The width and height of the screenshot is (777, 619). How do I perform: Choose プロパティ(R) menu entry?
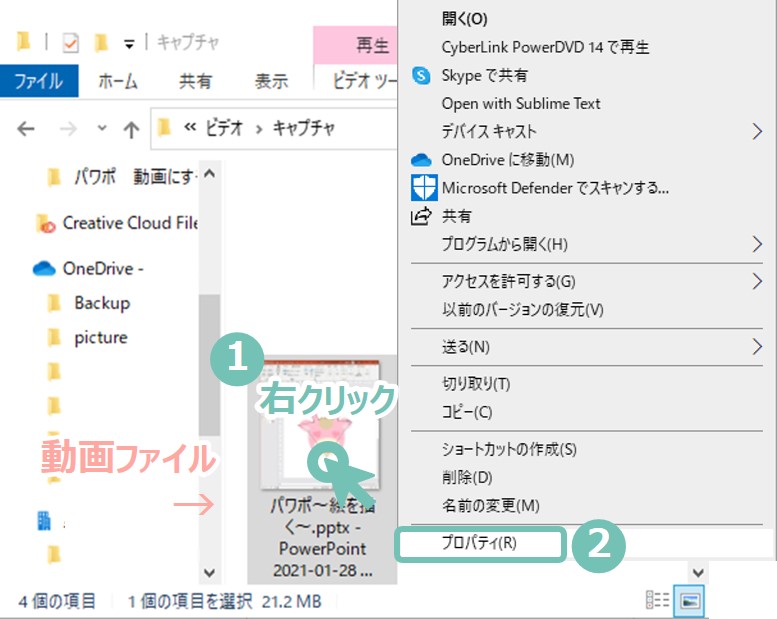(x=479, y=544)
